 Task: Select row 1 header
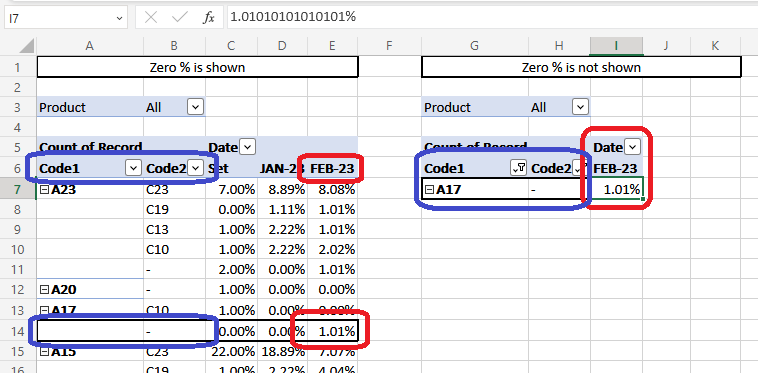(18, 67)
